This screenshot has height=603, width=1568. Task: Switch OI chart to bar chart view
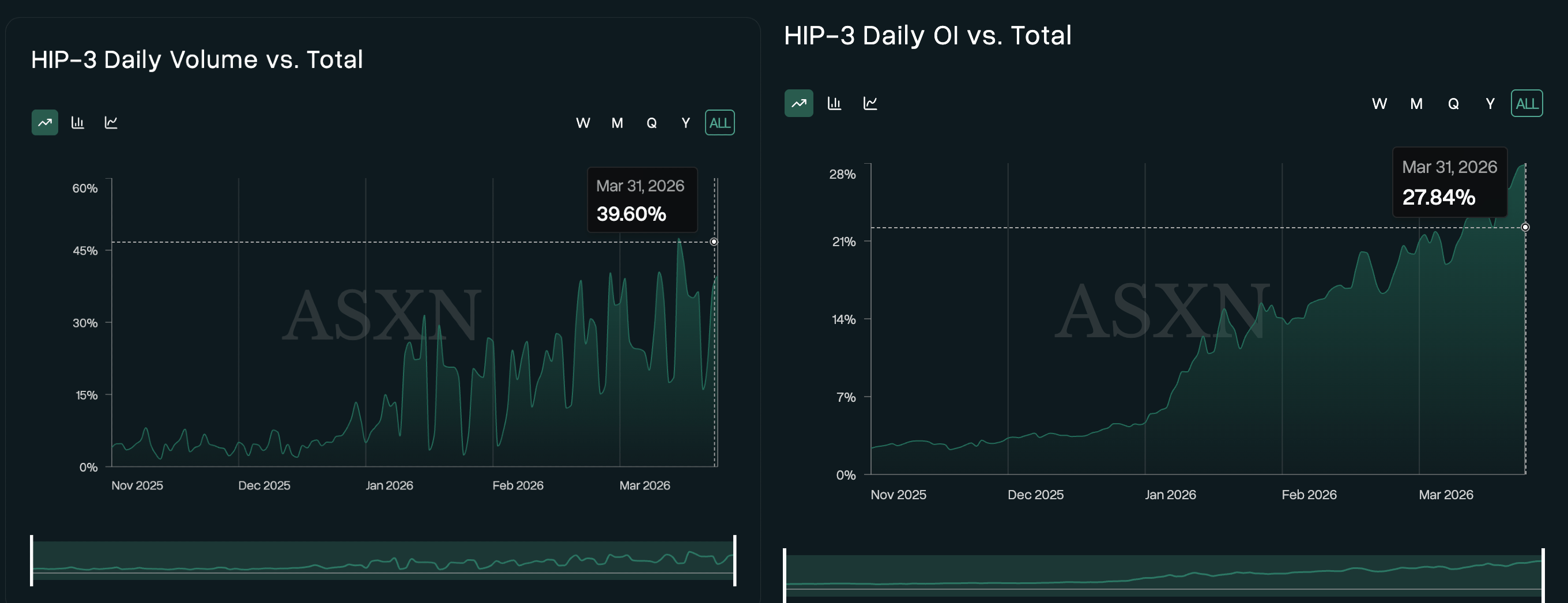coord(834,103)
